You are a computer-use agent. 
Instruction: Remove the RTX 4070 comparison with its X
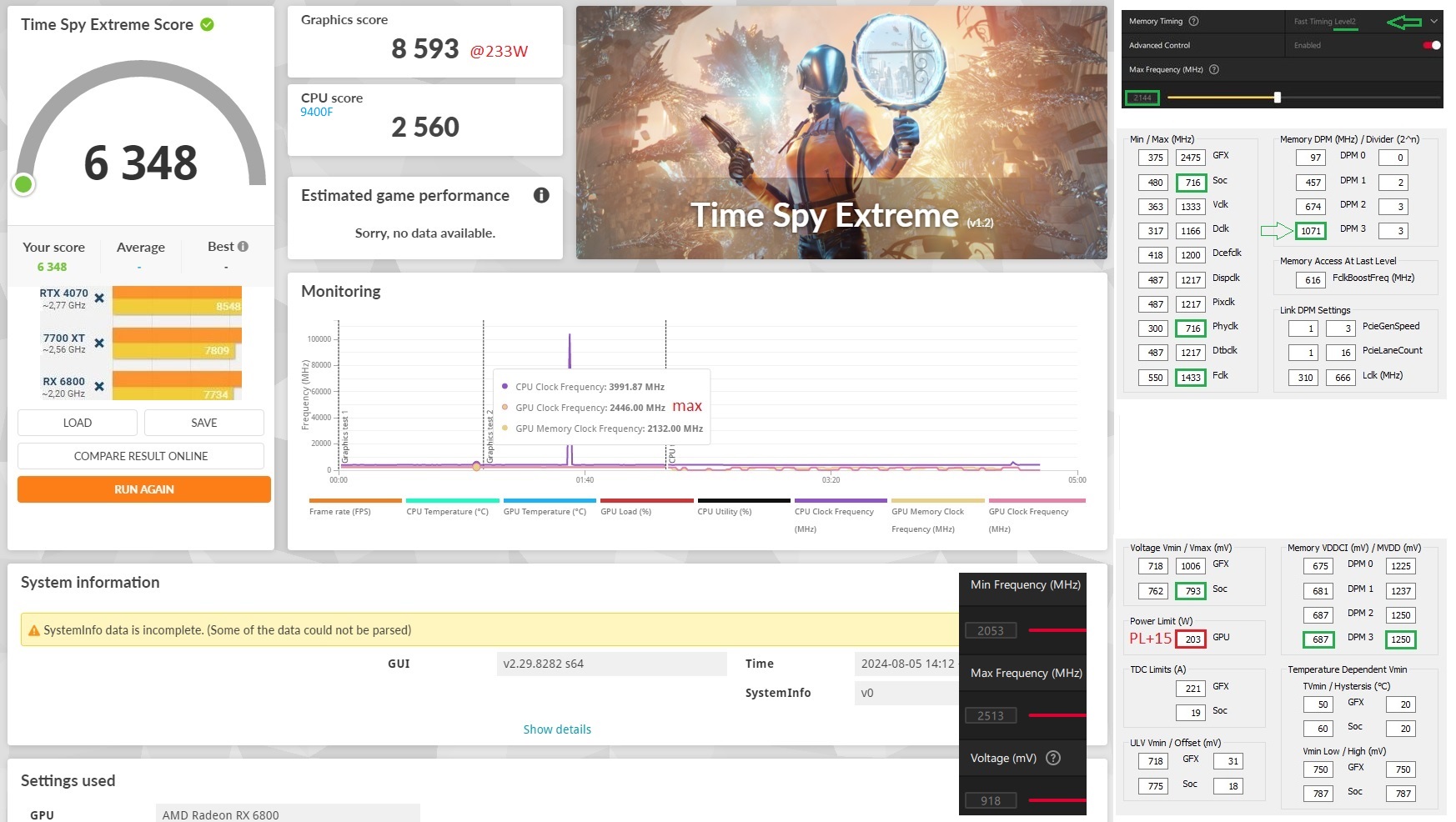(99, 298)
